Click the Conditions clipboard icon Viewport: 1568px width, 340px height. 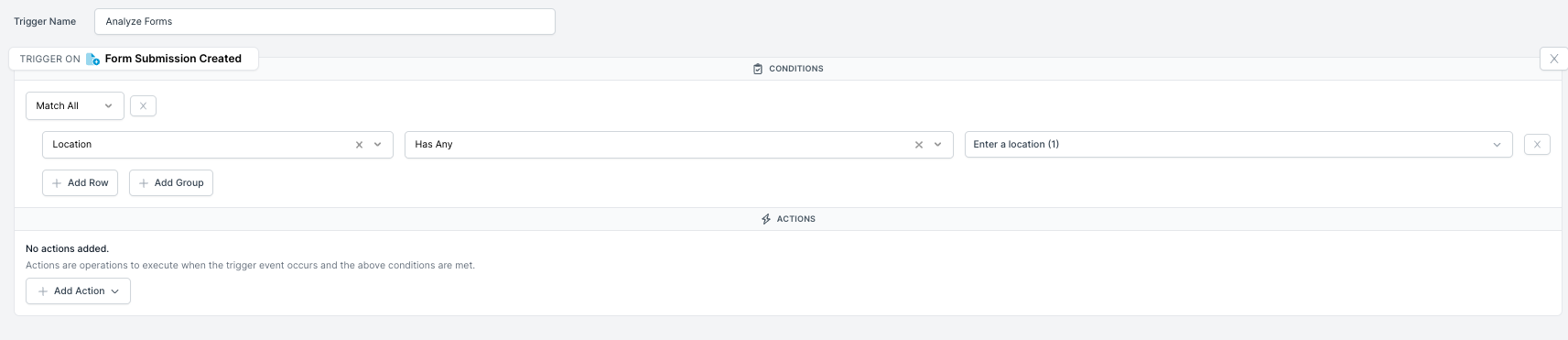click(x=758, y=69)
